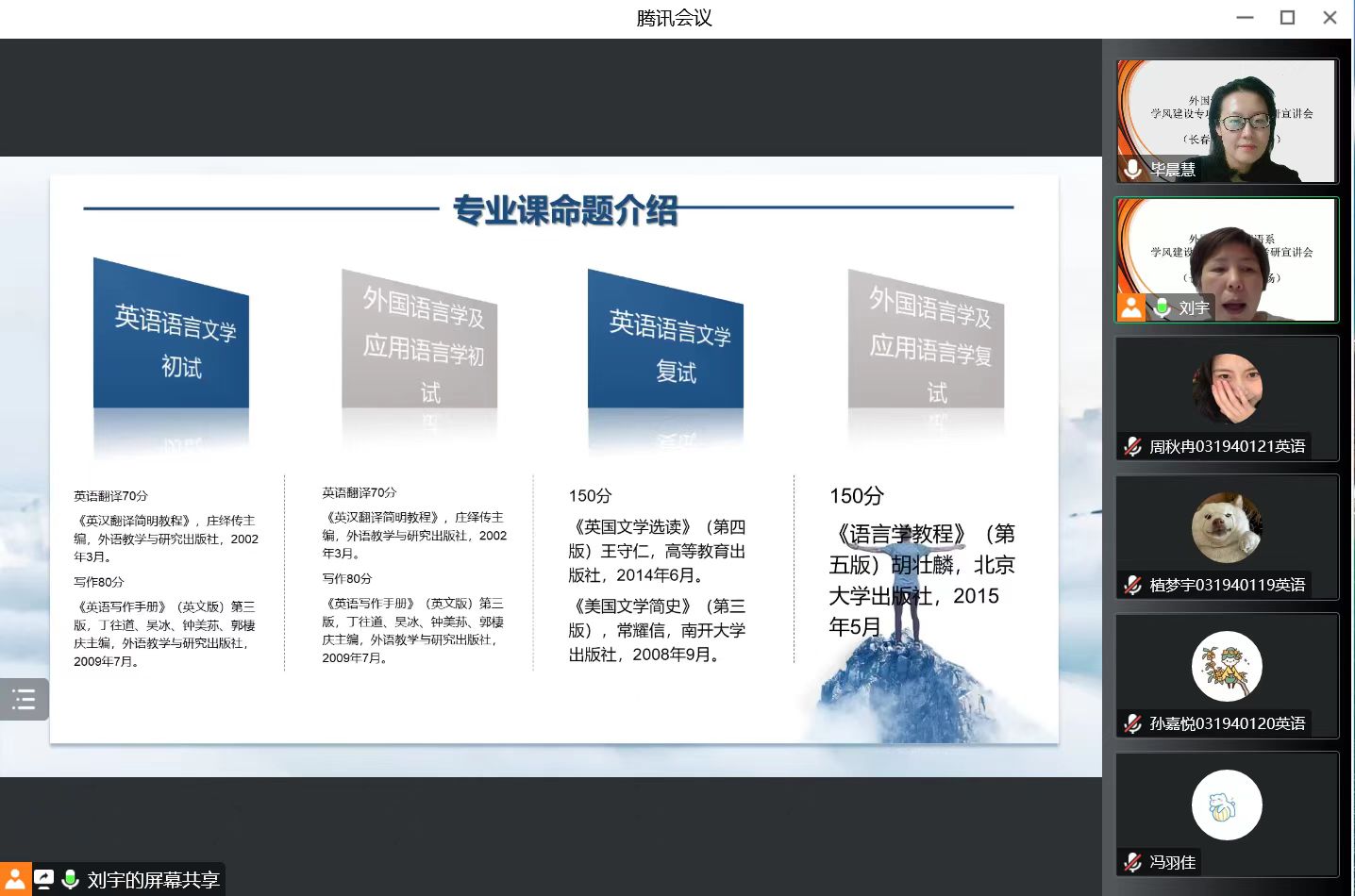
Task: Click muted mic icon for 孙嘉悦031940120英语
Action: click(x=1132, y=723)
